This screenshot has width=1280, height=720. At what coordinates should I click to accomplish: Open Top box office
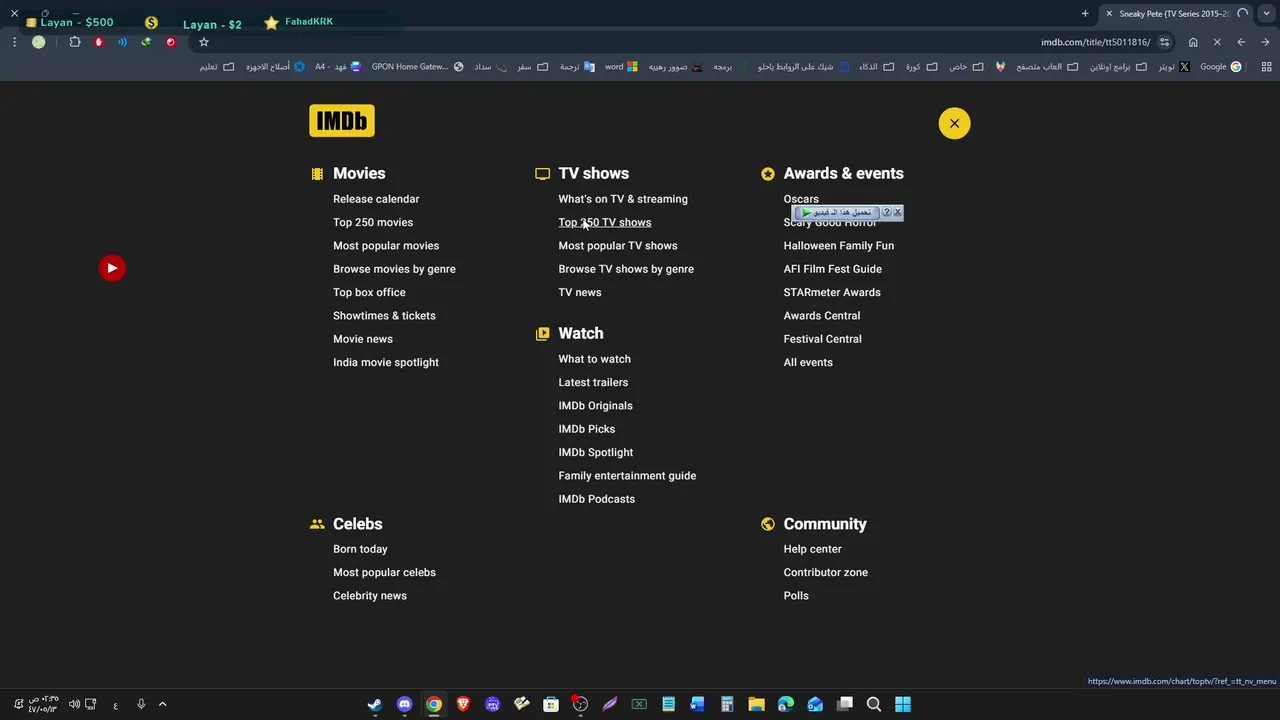(369, 292)
